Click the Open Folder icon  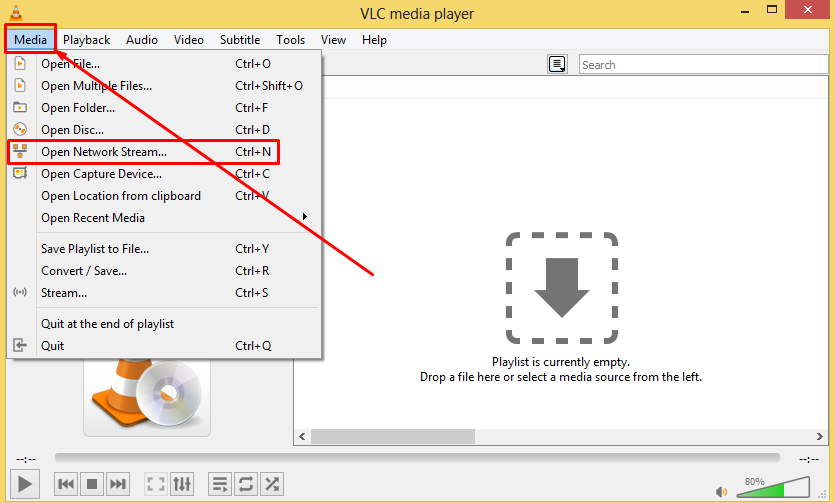20,107
